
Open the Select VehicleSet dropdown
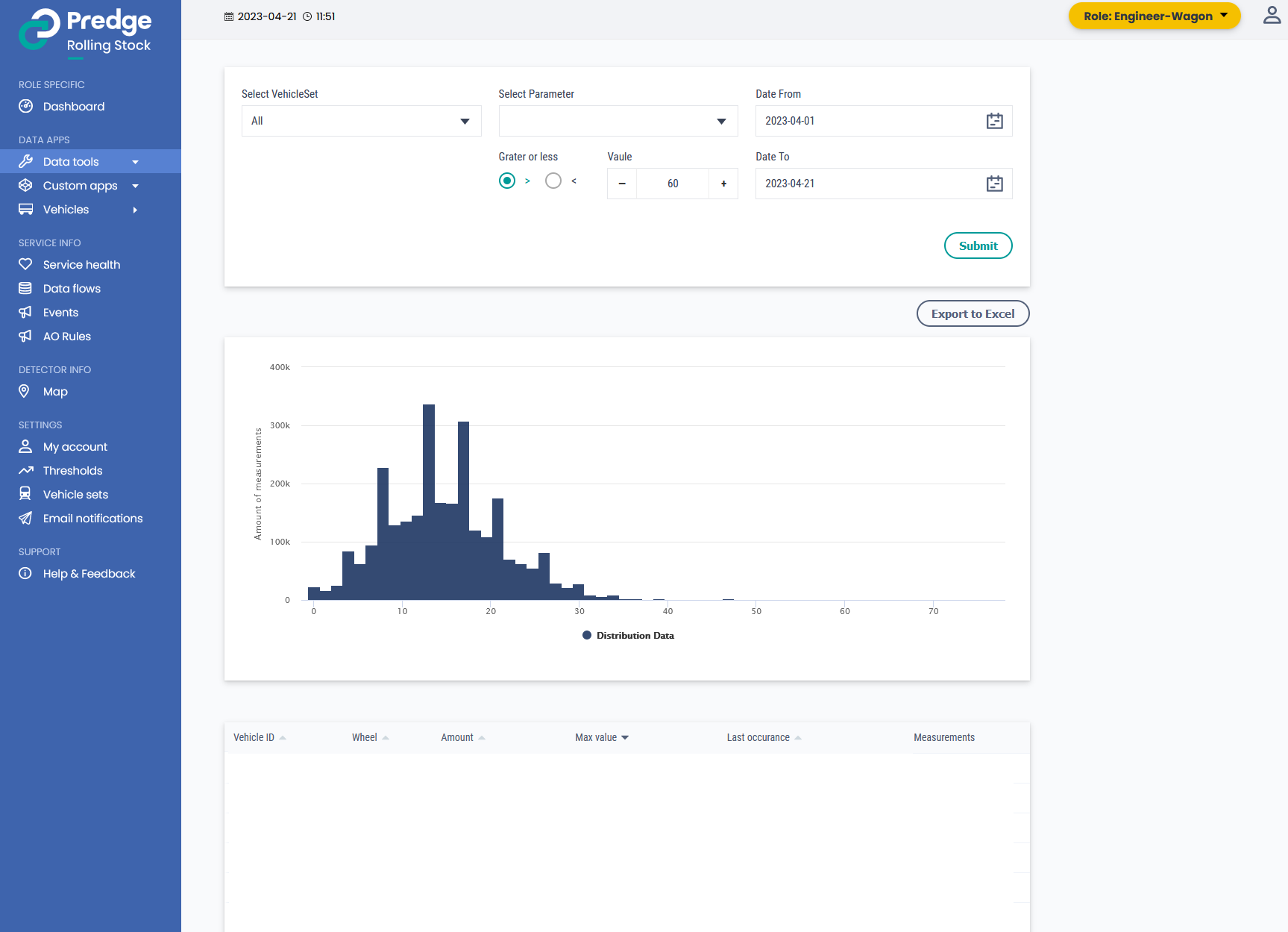coord(361,121)
